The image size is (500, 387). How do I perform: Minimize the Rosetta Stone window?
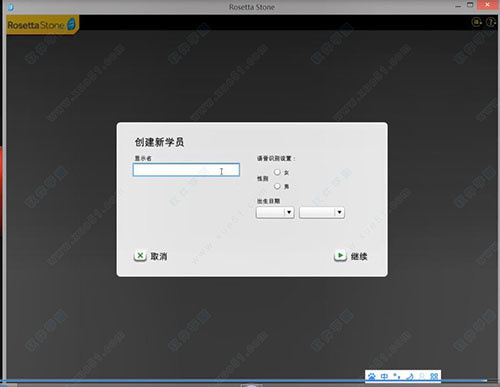point(458,6)
